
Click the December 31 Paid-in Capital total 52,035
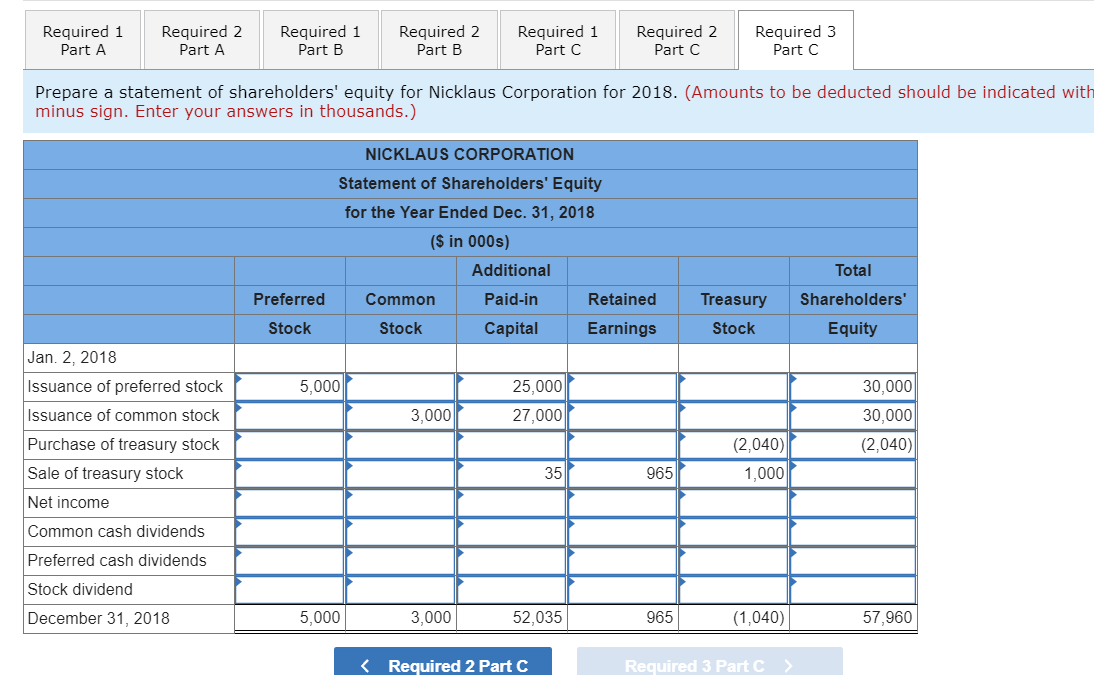(x=537, y=618)
